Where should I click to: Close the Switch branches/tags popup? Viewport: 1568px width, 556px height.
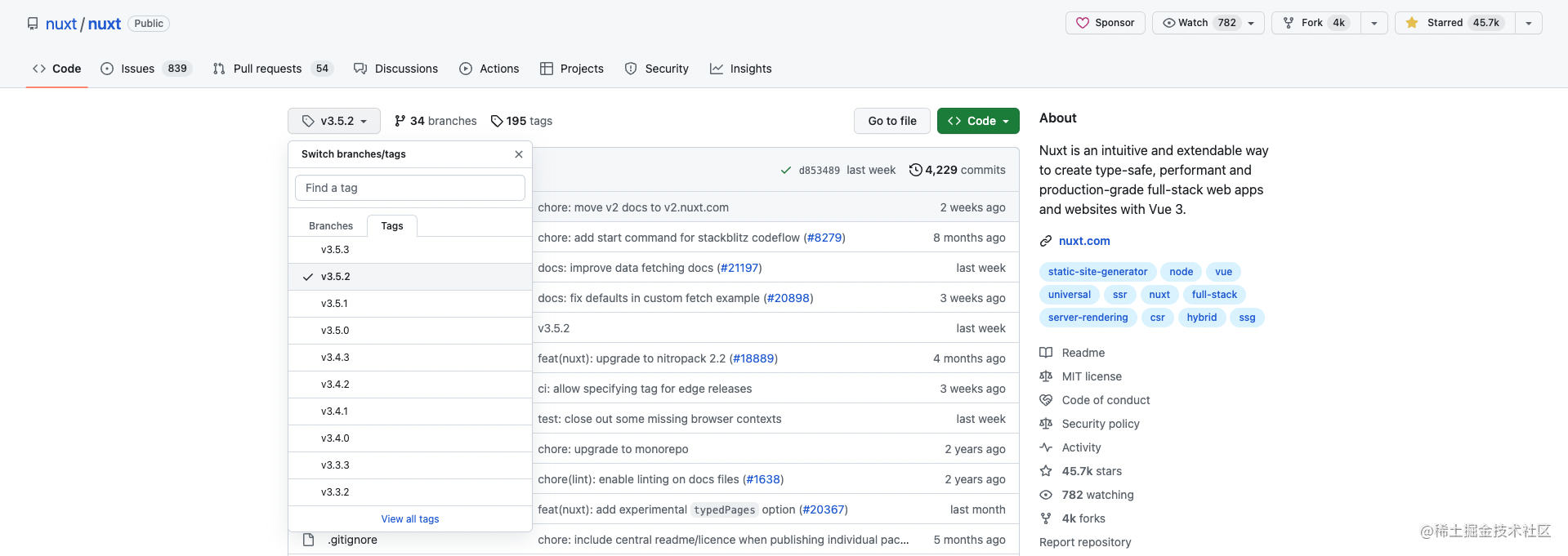click(519, 154)
